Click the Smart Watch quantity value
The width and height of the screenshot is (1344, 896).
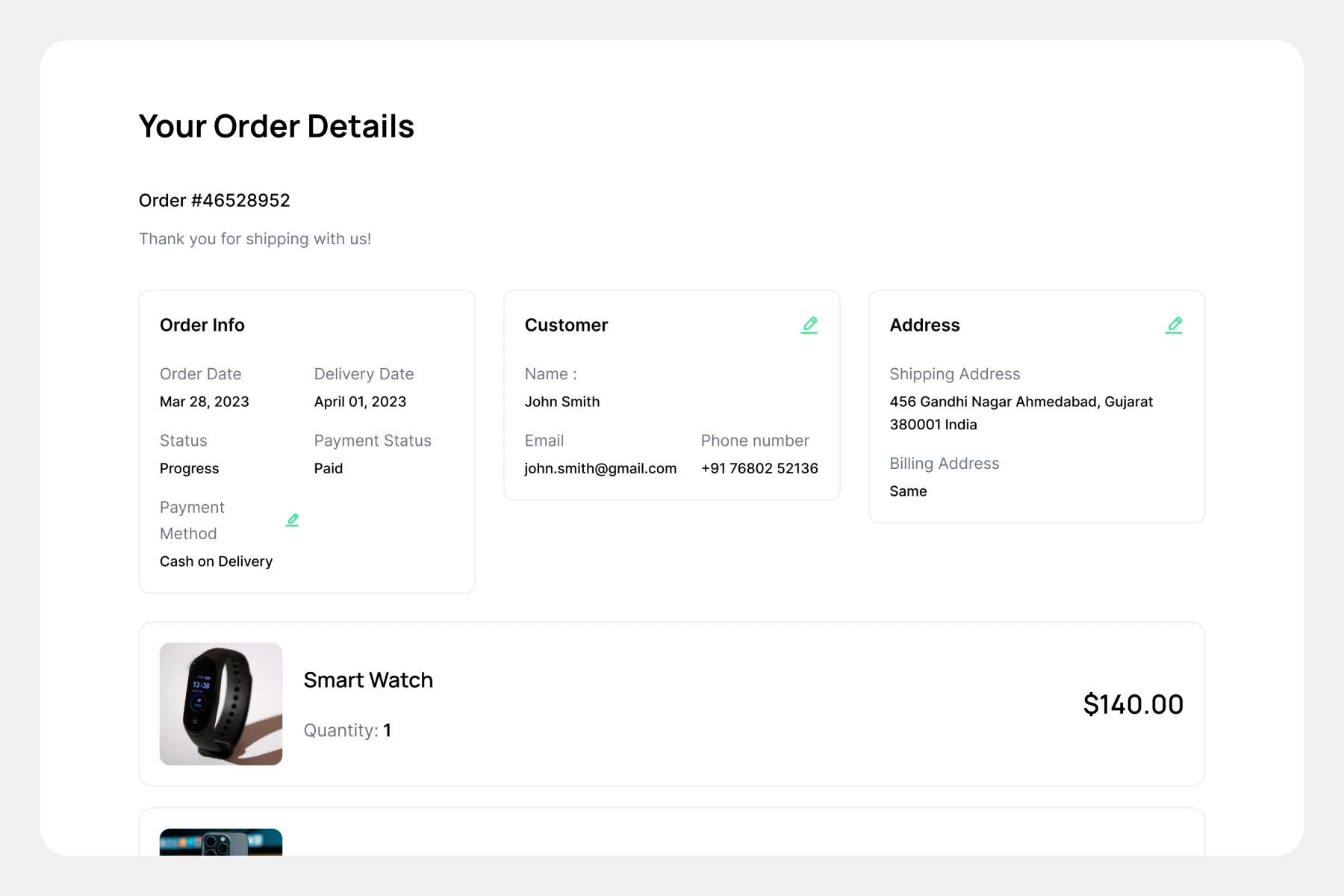387,730
